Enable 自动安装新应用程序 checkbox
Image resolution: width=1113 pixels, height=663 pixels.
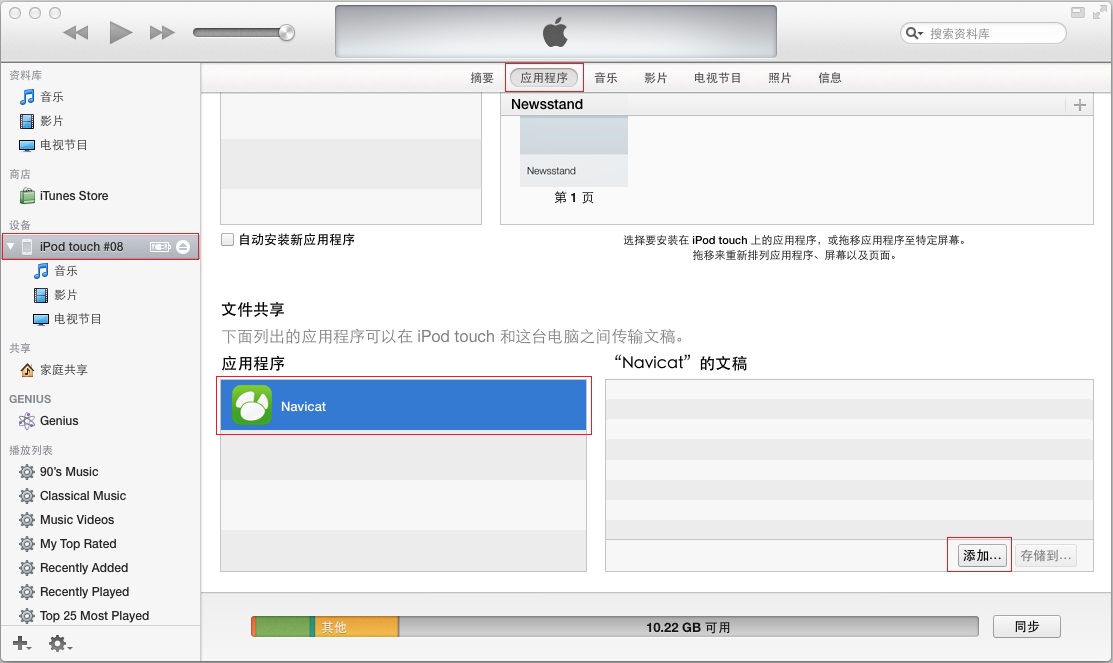(x=227, y=240)
